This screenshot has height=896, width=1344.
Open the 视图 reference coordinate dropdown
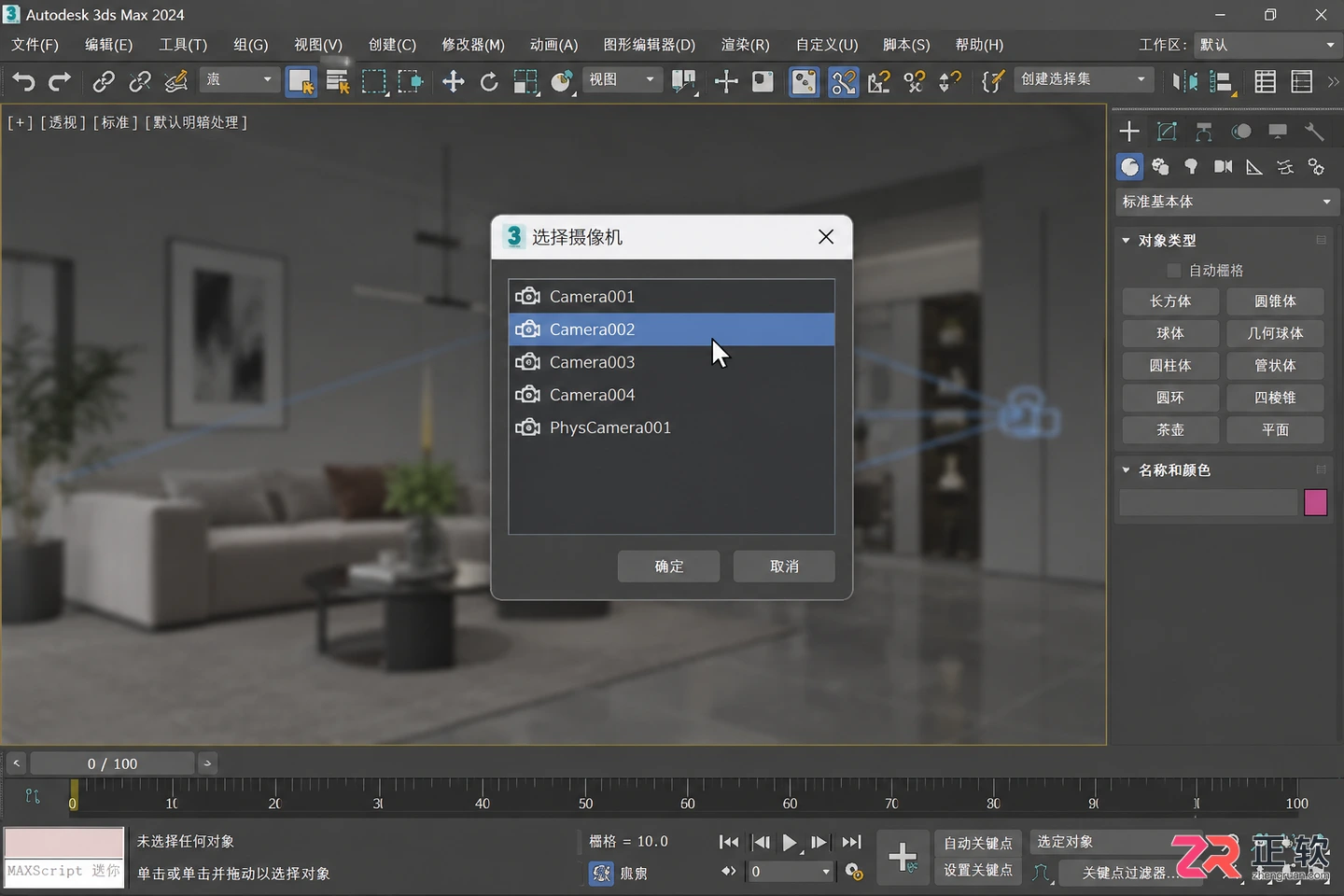[x=622, y=79]
